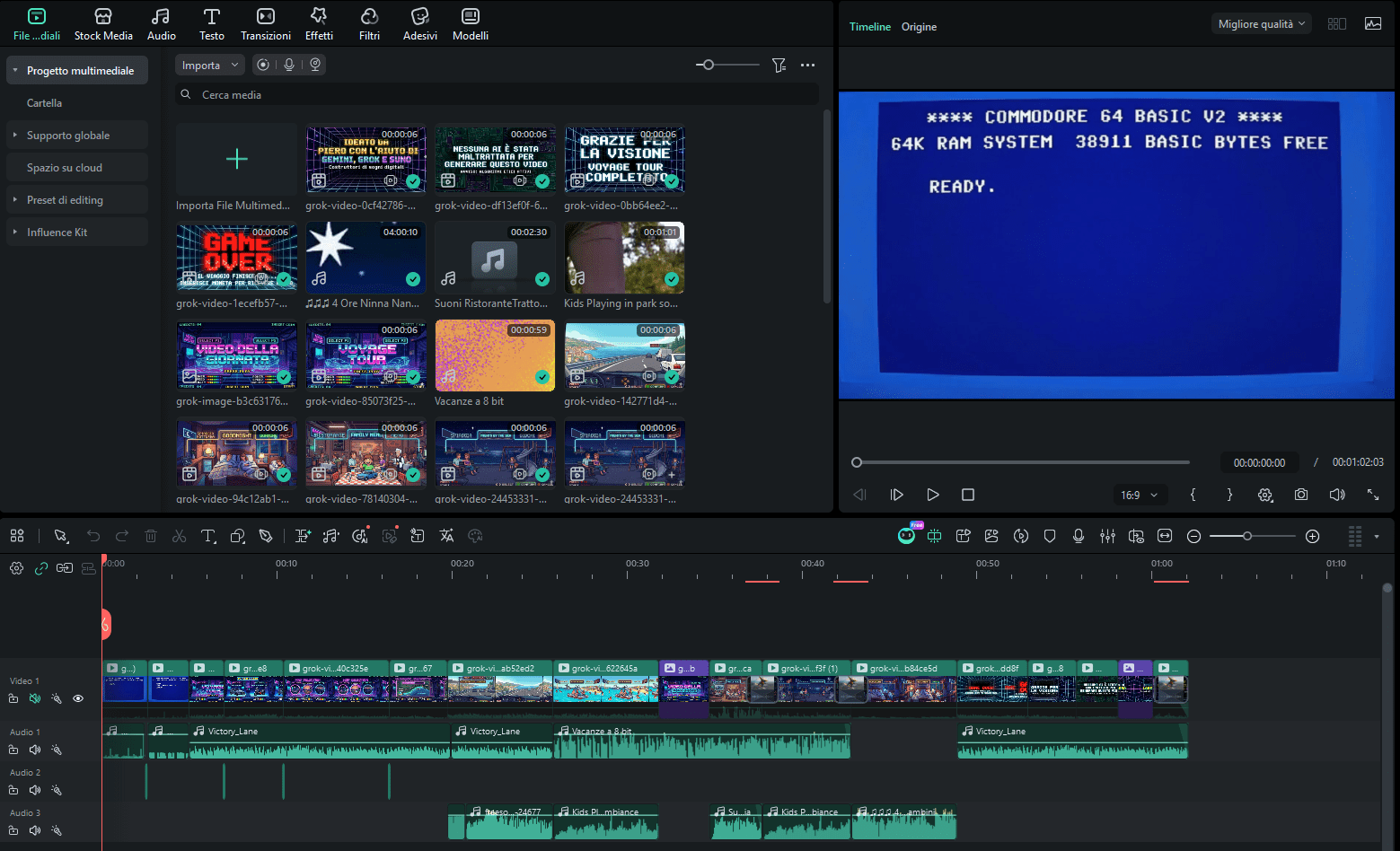
Task: Open the Migliore qualità dropdown
Action: coord(1261,24)
